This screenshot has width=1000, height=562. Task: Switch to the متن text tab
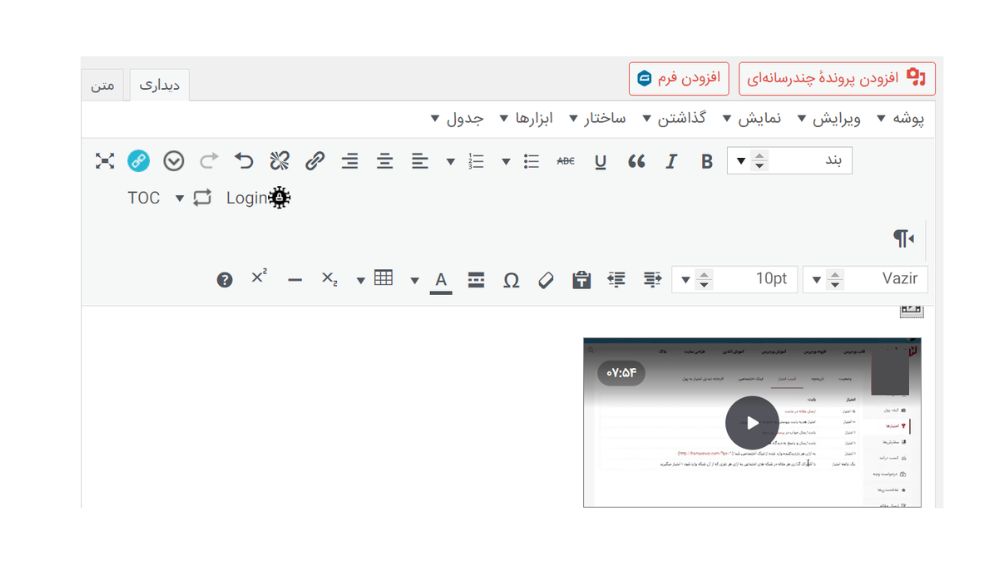pyautogui.click(x=102, y=85)
